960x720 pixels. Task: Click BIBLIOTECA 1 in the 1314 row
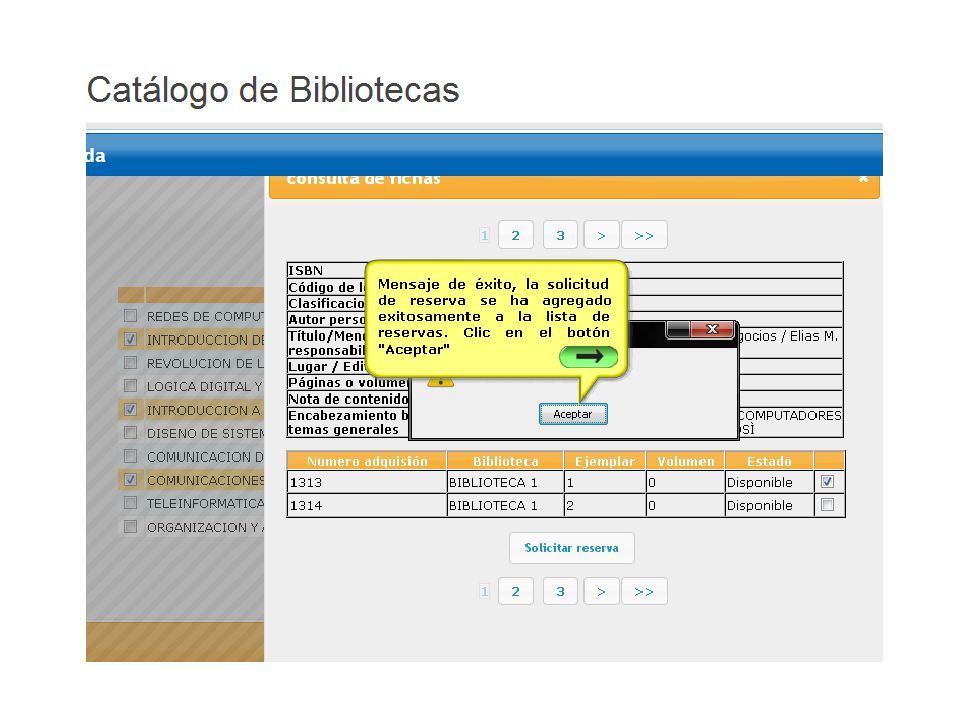pos(493,506)
